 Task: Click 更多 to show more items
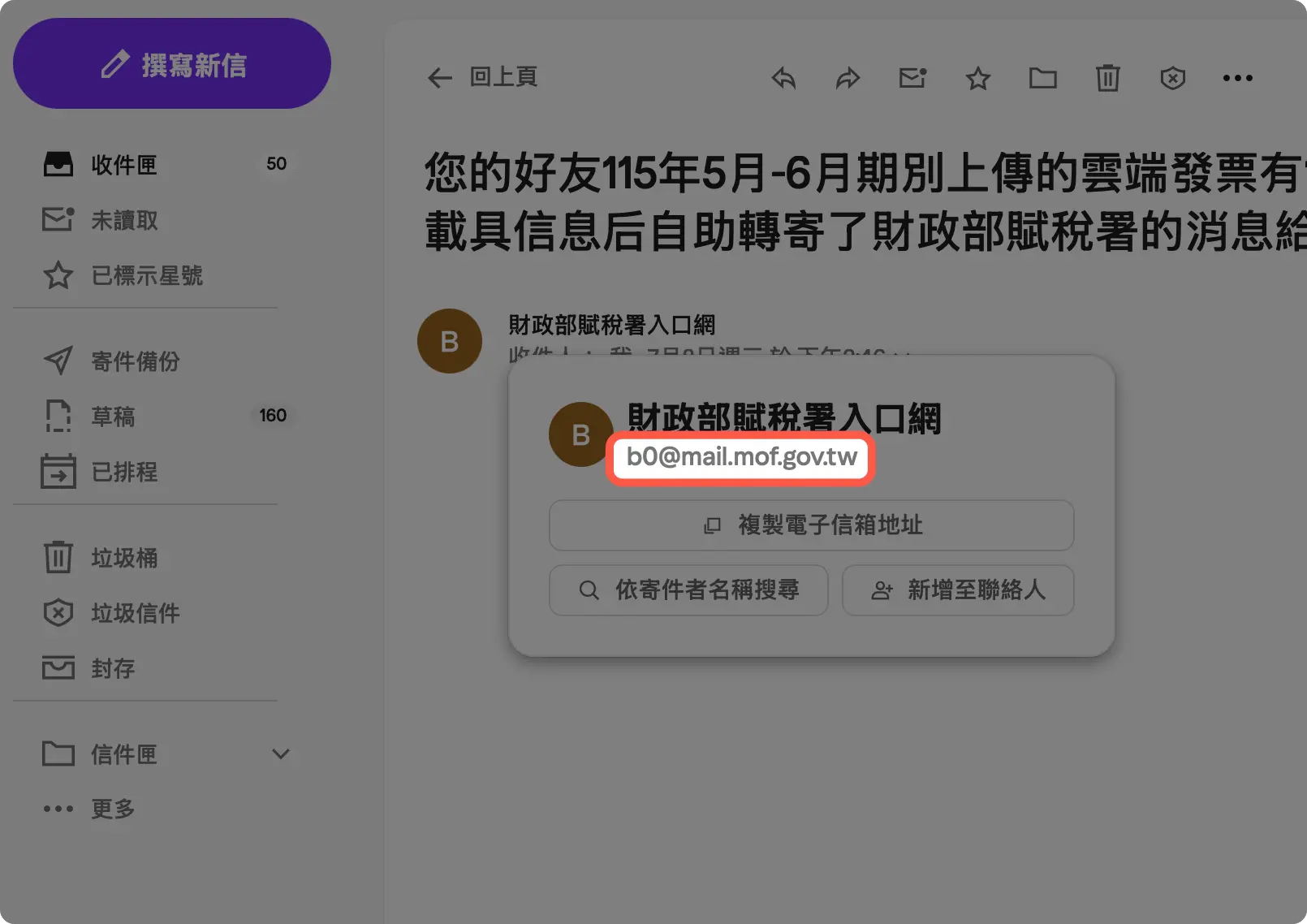(x=113, y=809)
